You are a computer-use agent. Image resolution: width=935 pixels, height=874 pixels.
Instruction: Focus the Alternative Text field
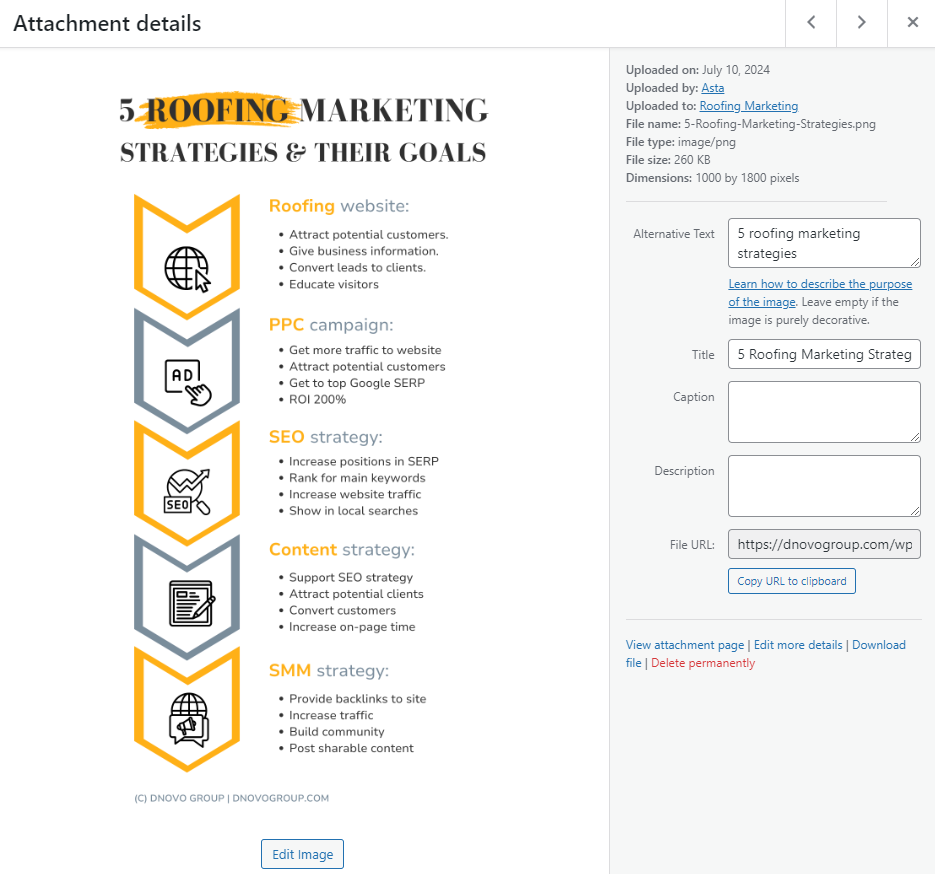pyautogui.click(x=823, y=243)
